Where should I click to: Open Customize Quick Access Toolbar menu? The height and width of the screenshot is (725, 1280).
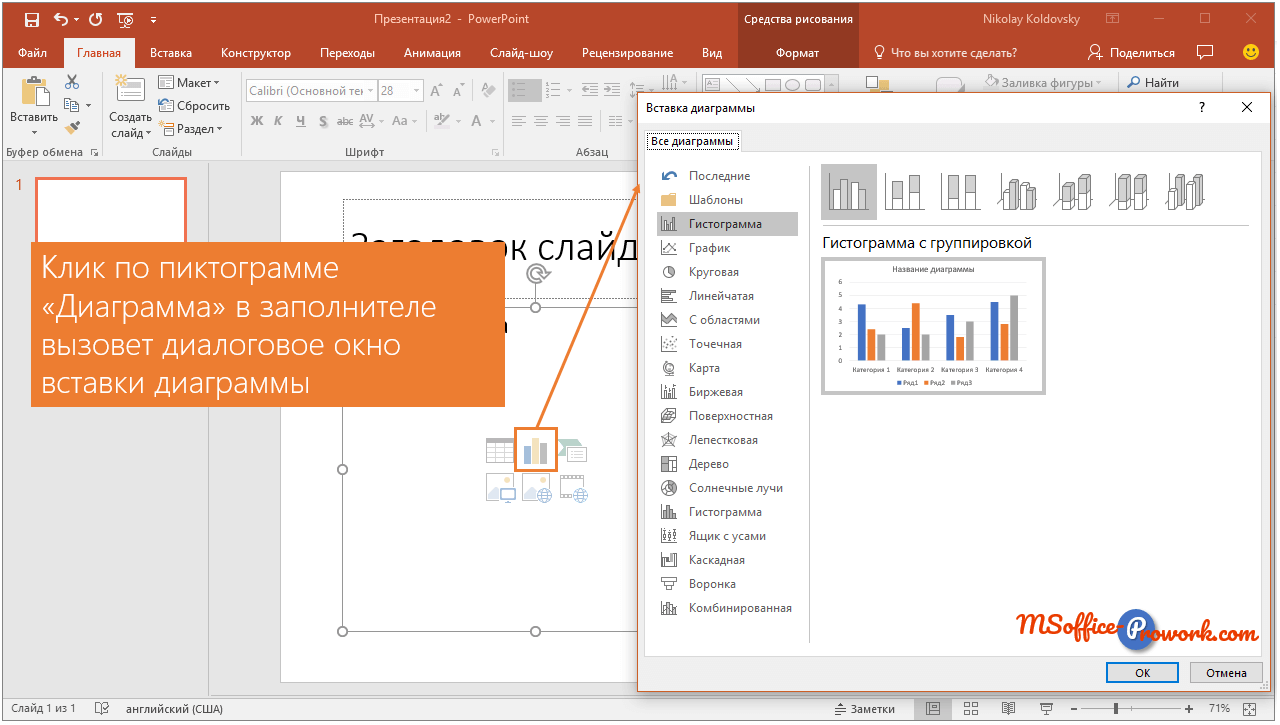tap(153, 19)
